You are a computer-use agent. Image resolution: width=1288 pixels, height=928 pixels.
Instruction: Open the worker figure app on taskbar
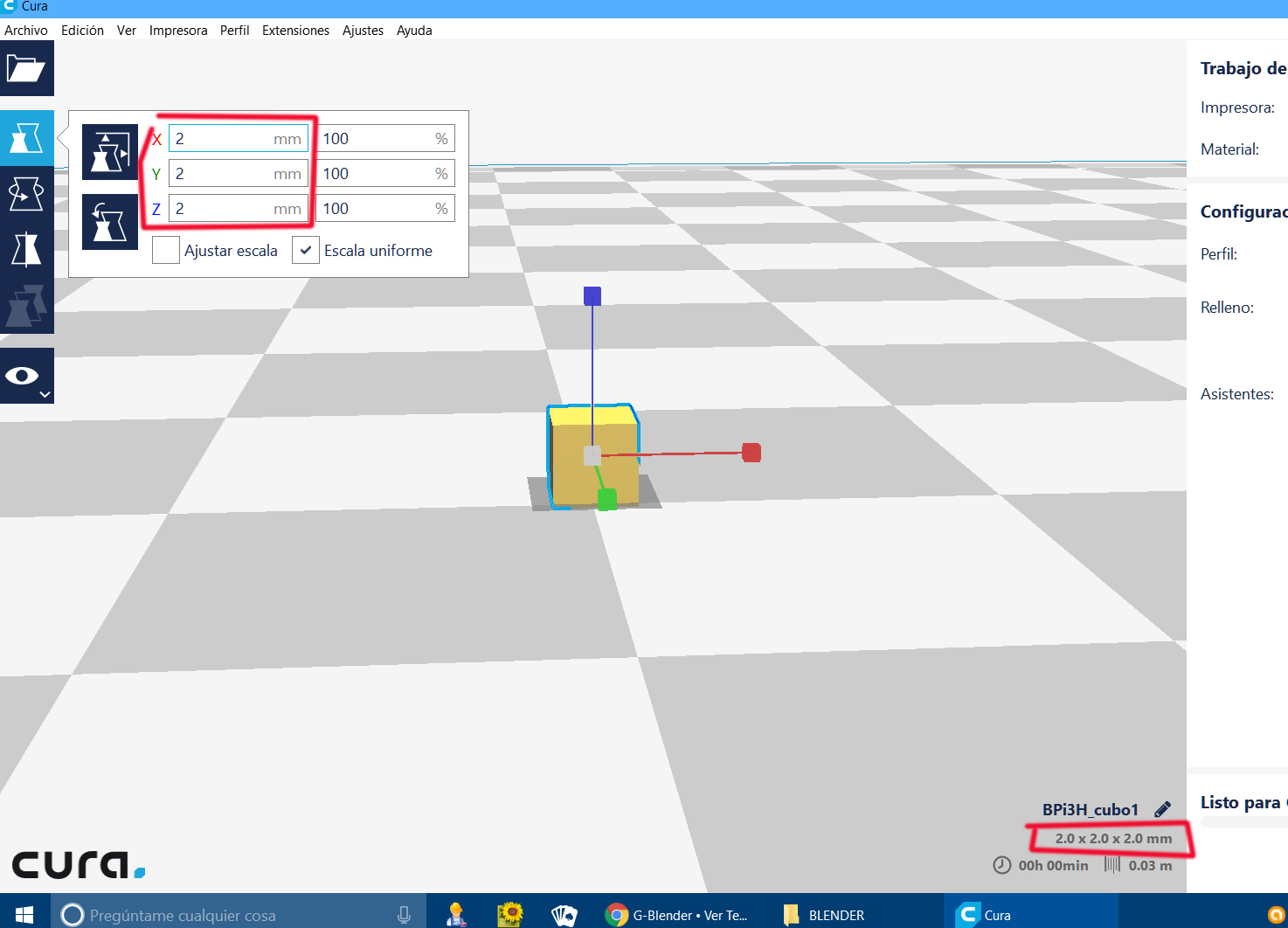coord(456,915)
